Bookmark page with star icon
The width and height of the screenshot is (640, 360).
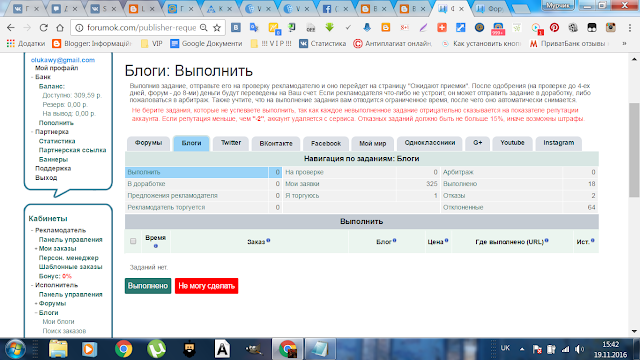pos(217,28)
